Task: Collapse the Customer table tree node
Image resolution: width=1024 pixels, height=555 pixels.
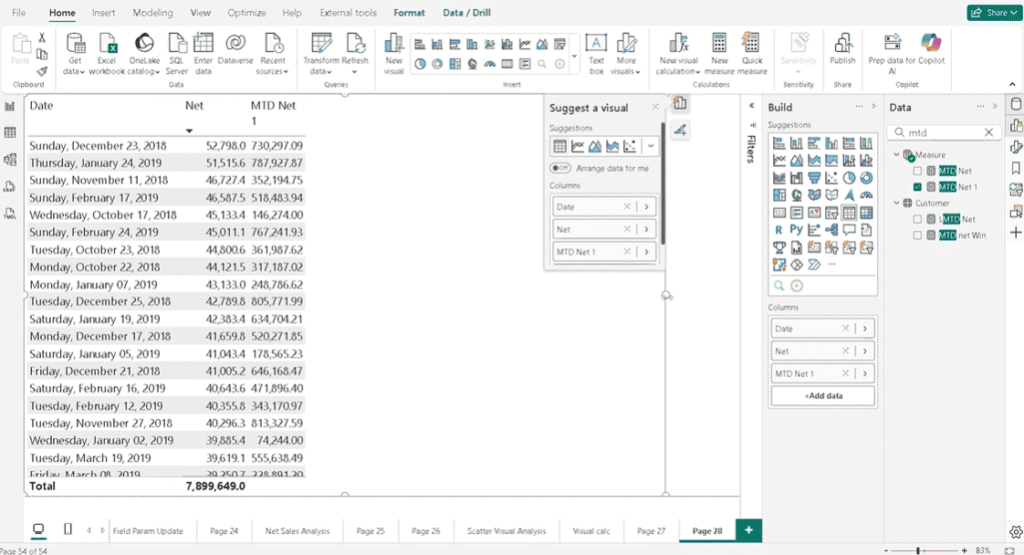Action: [897, 203]
